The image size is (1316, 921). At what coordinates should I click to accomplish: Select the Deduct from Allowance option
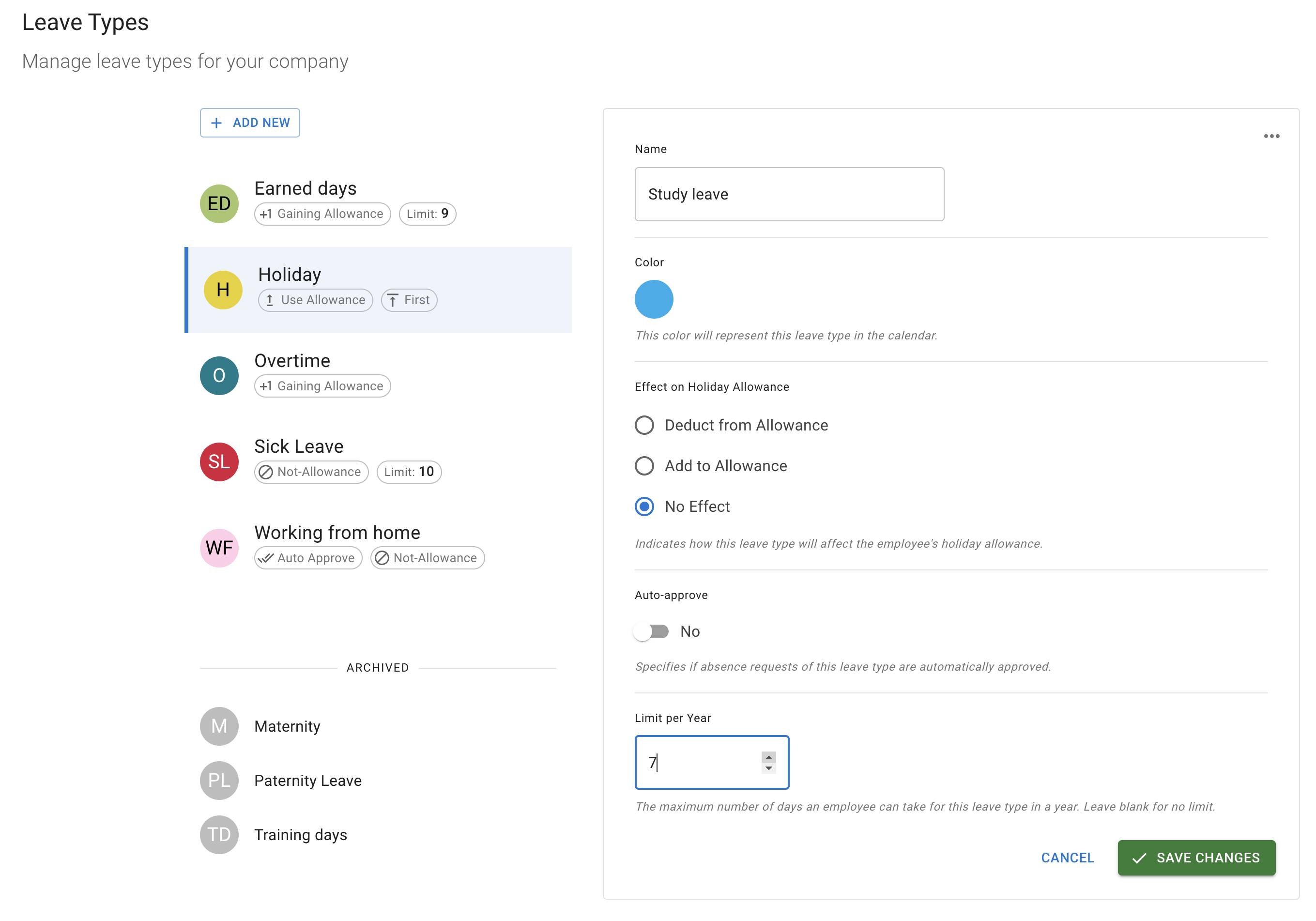pyautogui.click(x=644, y=425)
